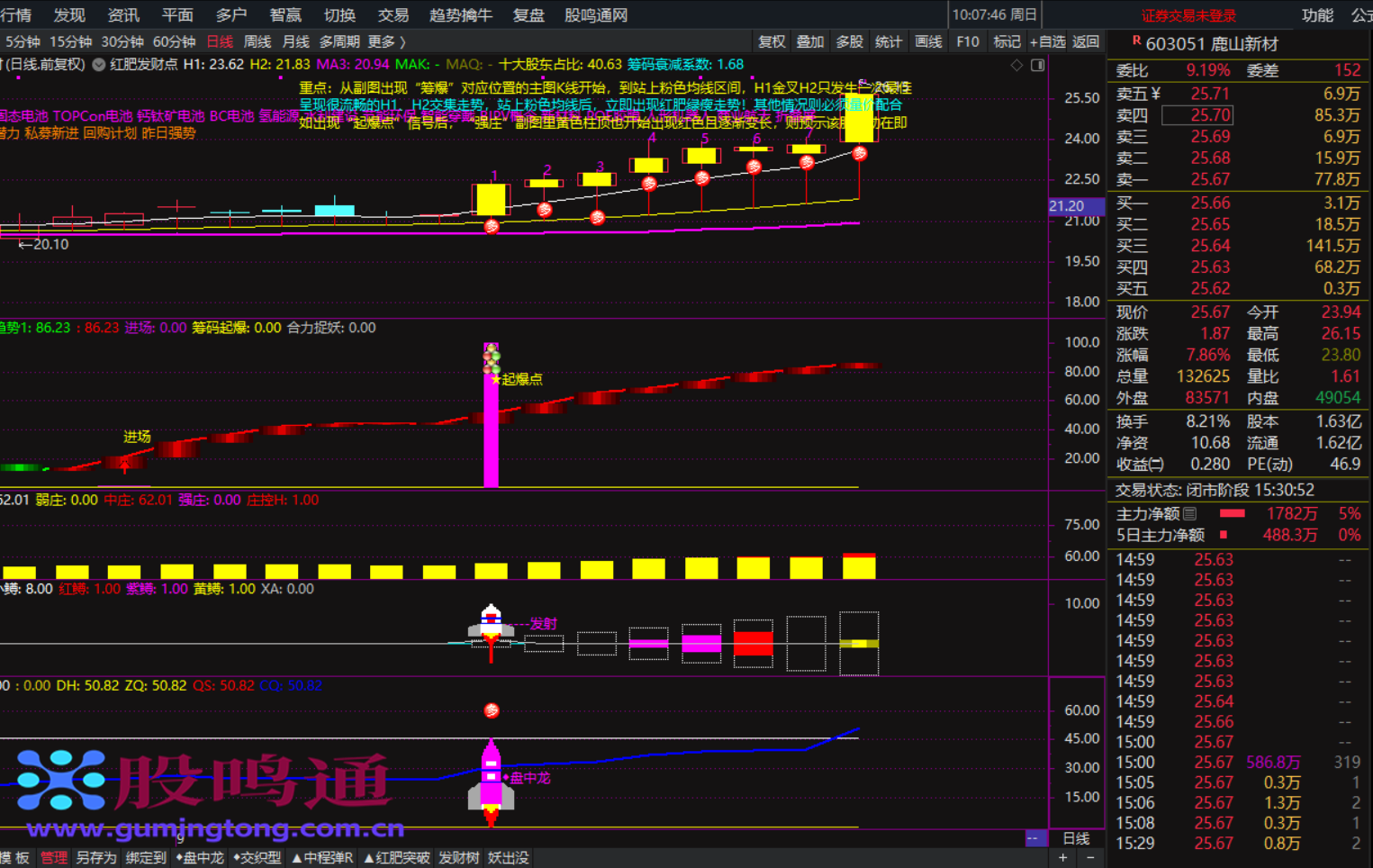The width and height of the screenshot is (1373, 868).
Task: Click the 返回 button
Action: point(1086,41)
